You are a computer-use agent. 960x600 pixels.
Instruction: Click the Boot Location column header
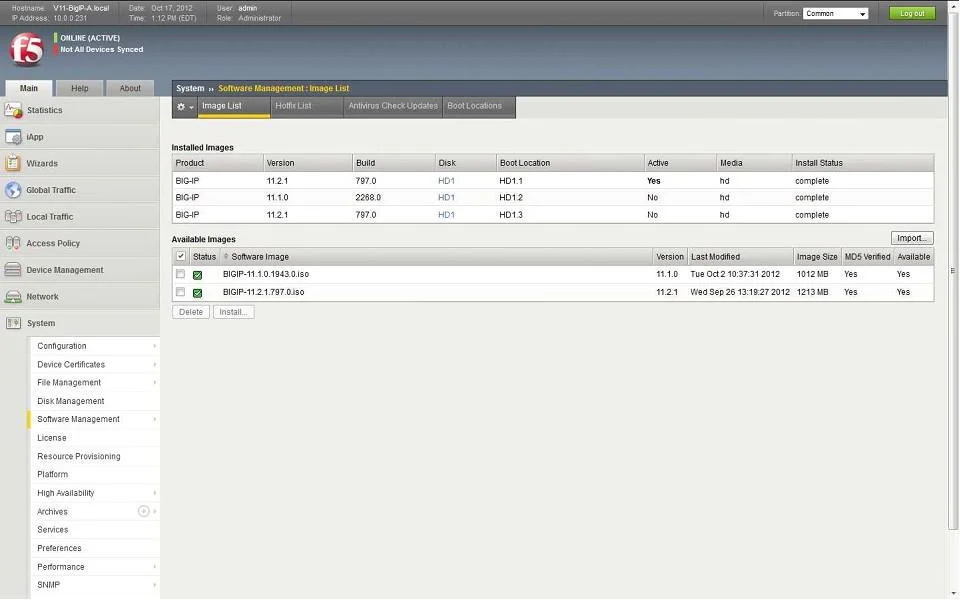tap(570, 163)
